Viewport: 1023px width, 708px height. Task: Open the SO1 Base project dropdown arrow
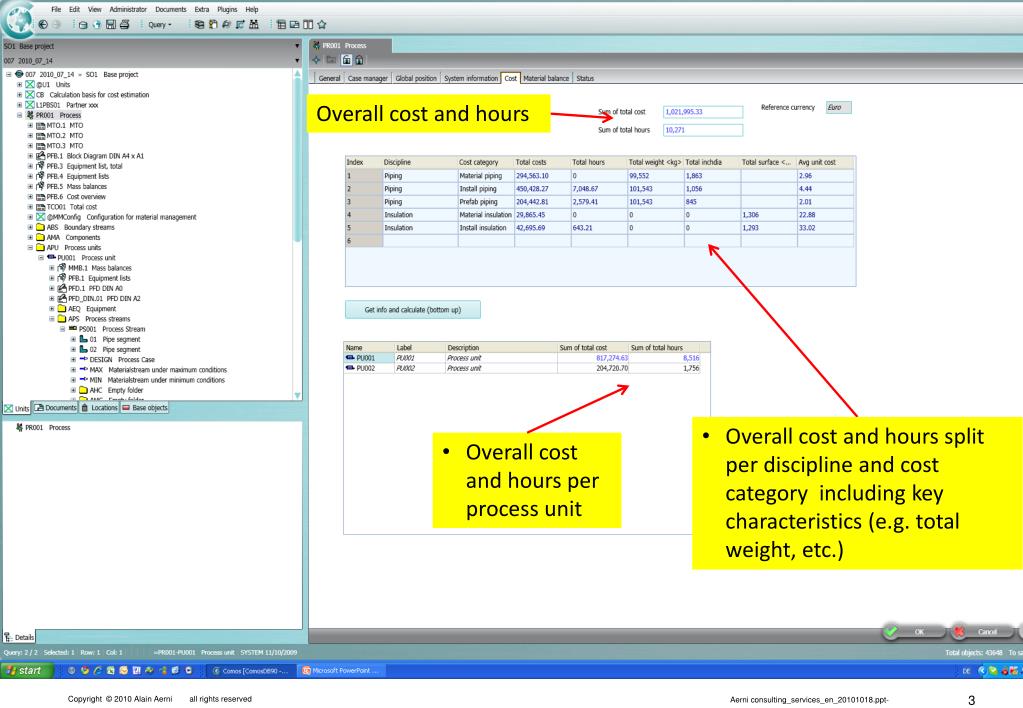298,46
